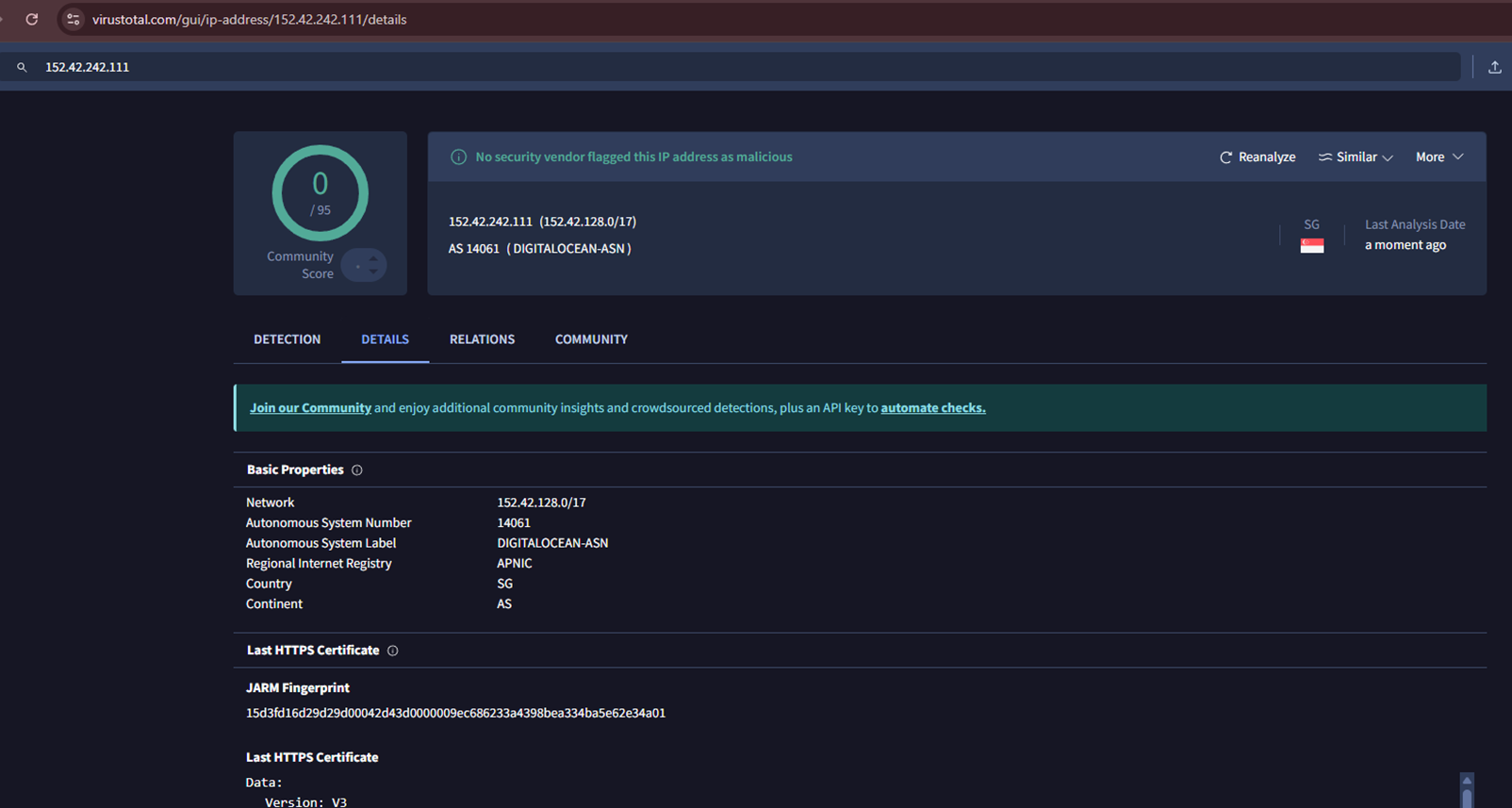Upvote the Community Score
The width and height of the screenshot is (1512, 808).
coord(373,258)
